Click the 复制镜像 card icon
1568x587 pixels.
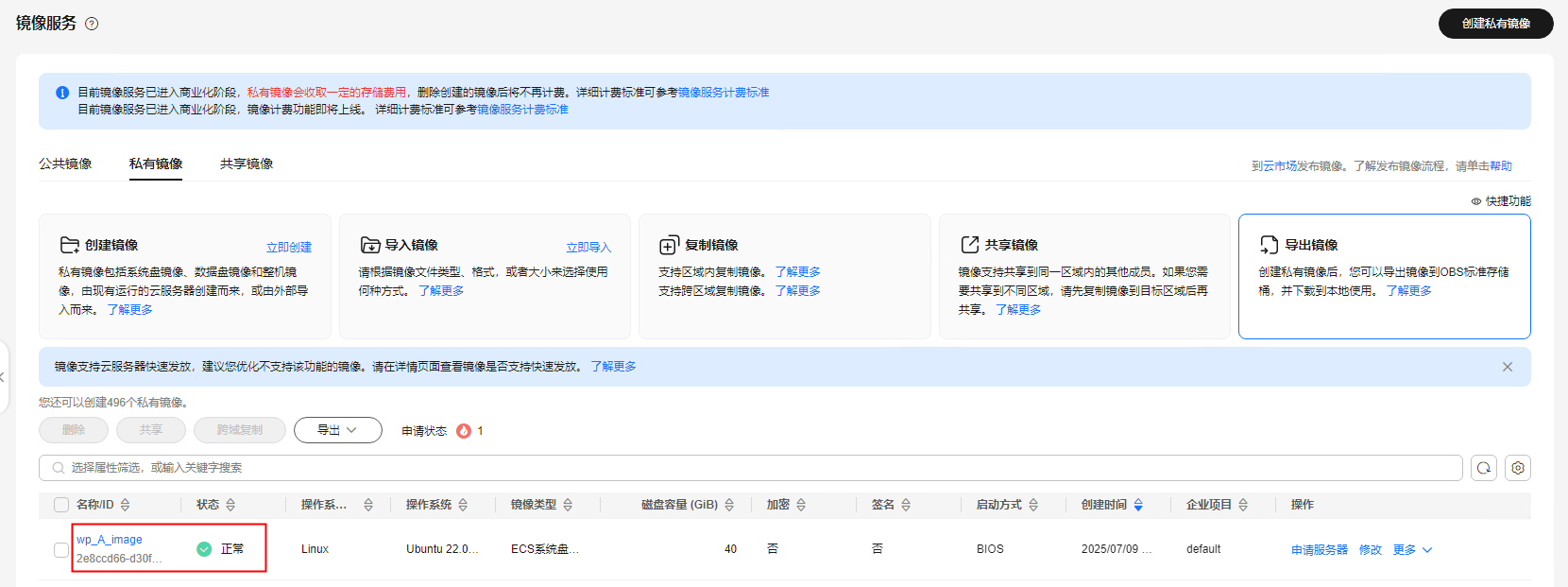(669, 246)
